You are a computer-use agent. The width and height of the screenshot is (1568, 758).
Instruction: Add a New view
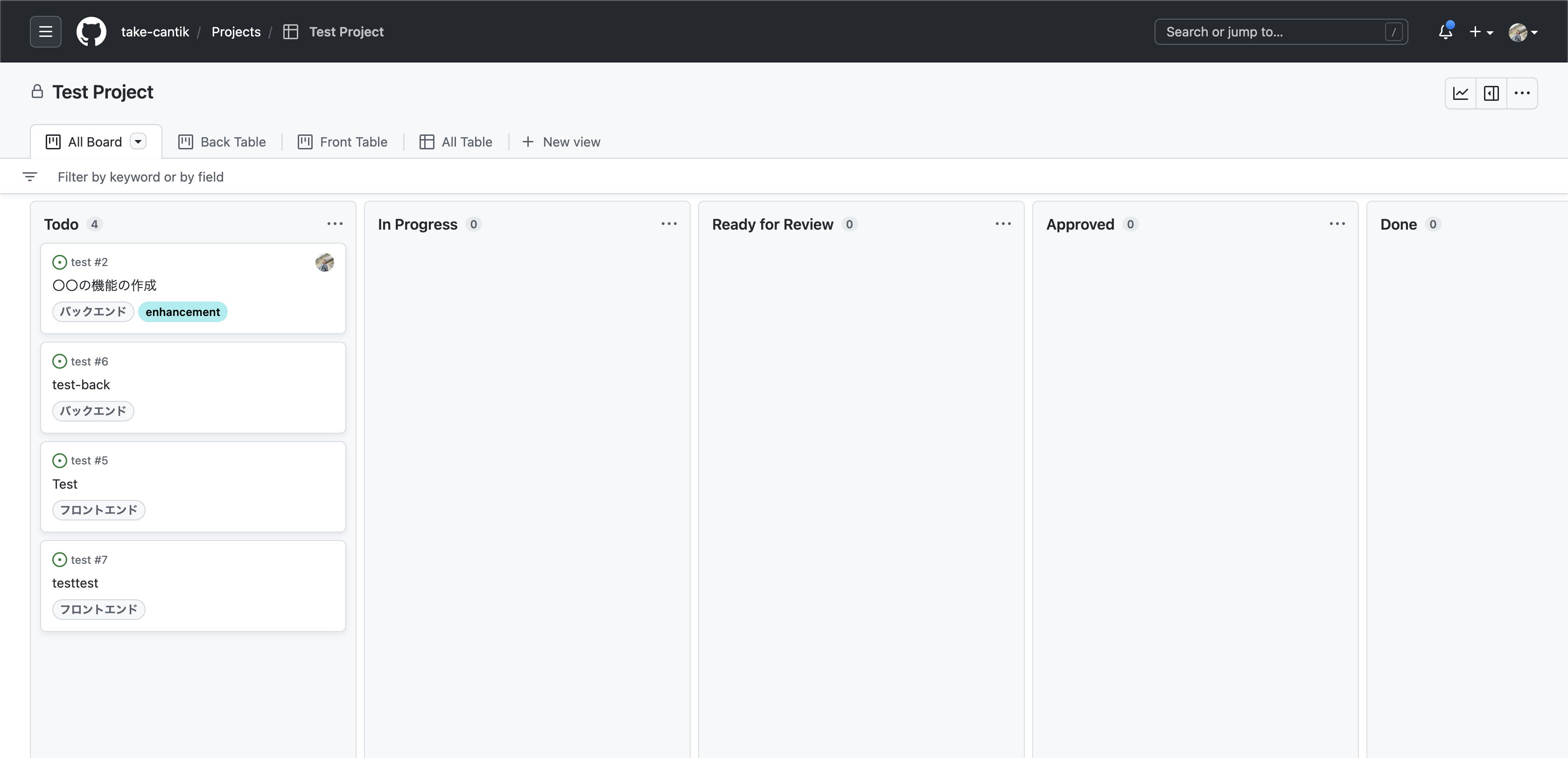561,142
